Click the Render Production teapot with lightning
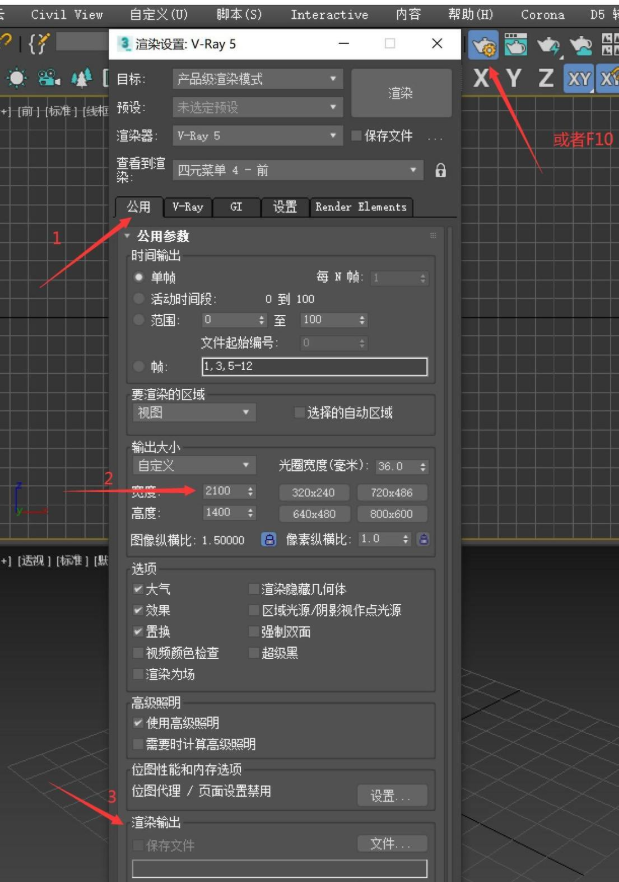 [548, 46]
